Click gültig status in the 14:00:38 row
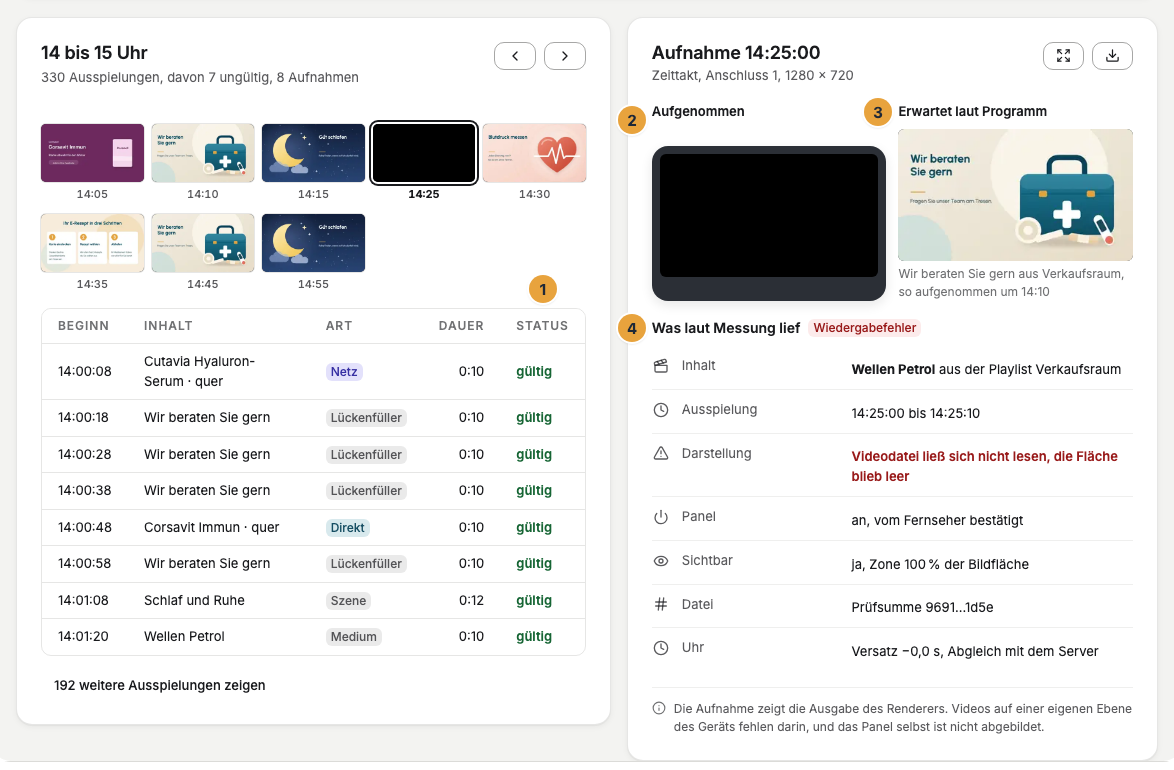This screenshot has width=1174, height=770. [534, 491]
